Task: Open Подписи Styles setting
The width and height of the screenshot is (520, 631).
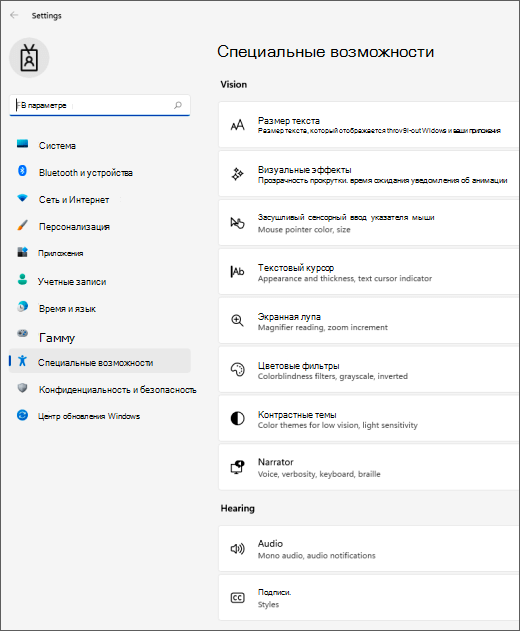Action: (368, 598)
